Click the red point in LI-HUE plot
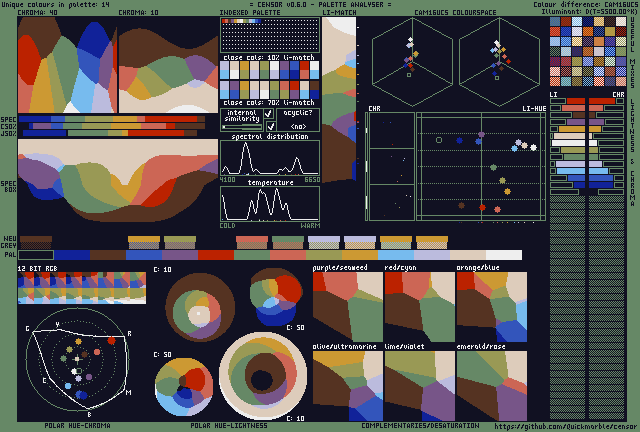Viewport: 640px width, 432px height. pos(482,207)
